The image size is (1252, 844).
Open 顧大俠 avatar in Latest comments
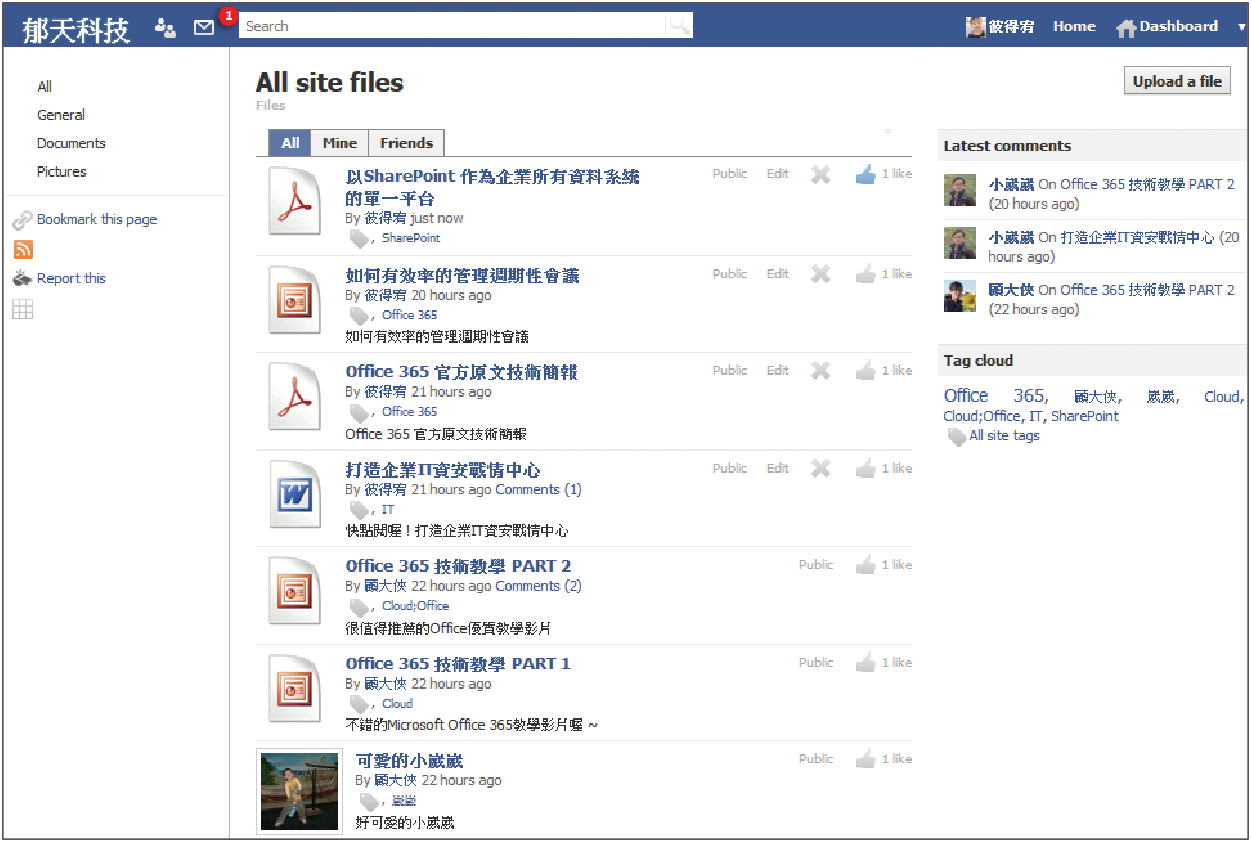click(960, 296)
